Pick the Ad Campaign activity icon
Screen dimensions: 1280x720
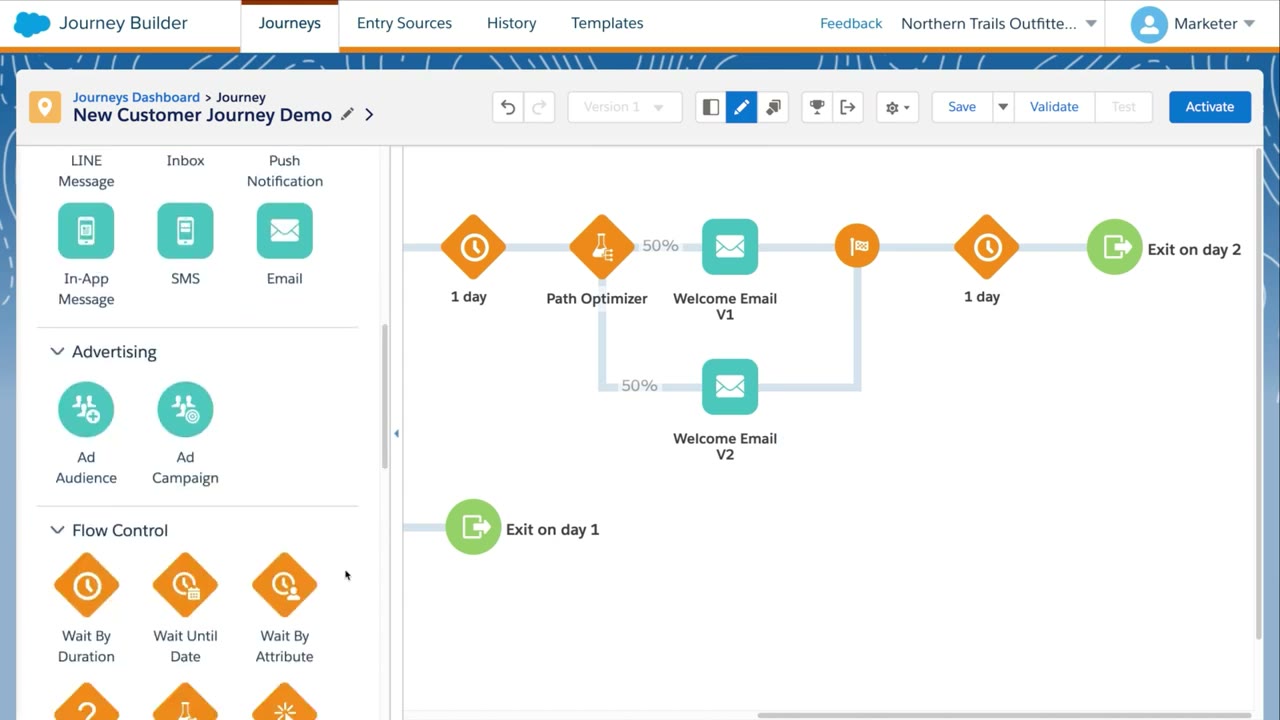(x=185, y=409)
